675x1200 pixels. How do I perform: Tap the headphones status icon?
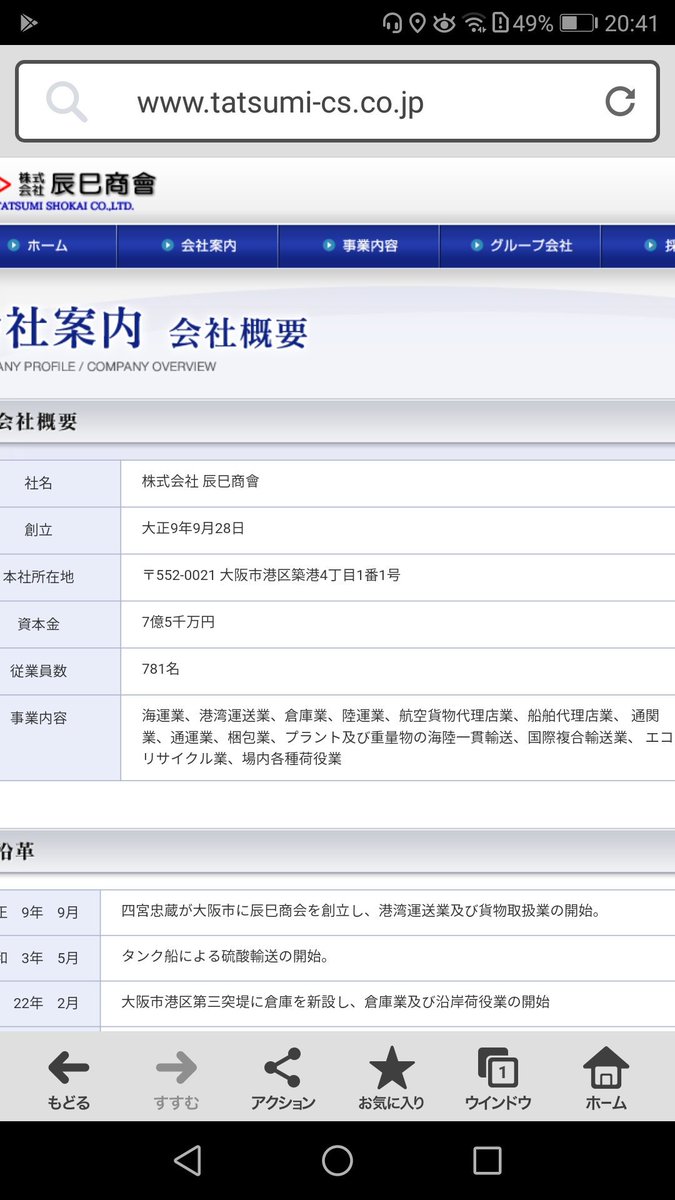pyautogui.click(x=392, y=22)
